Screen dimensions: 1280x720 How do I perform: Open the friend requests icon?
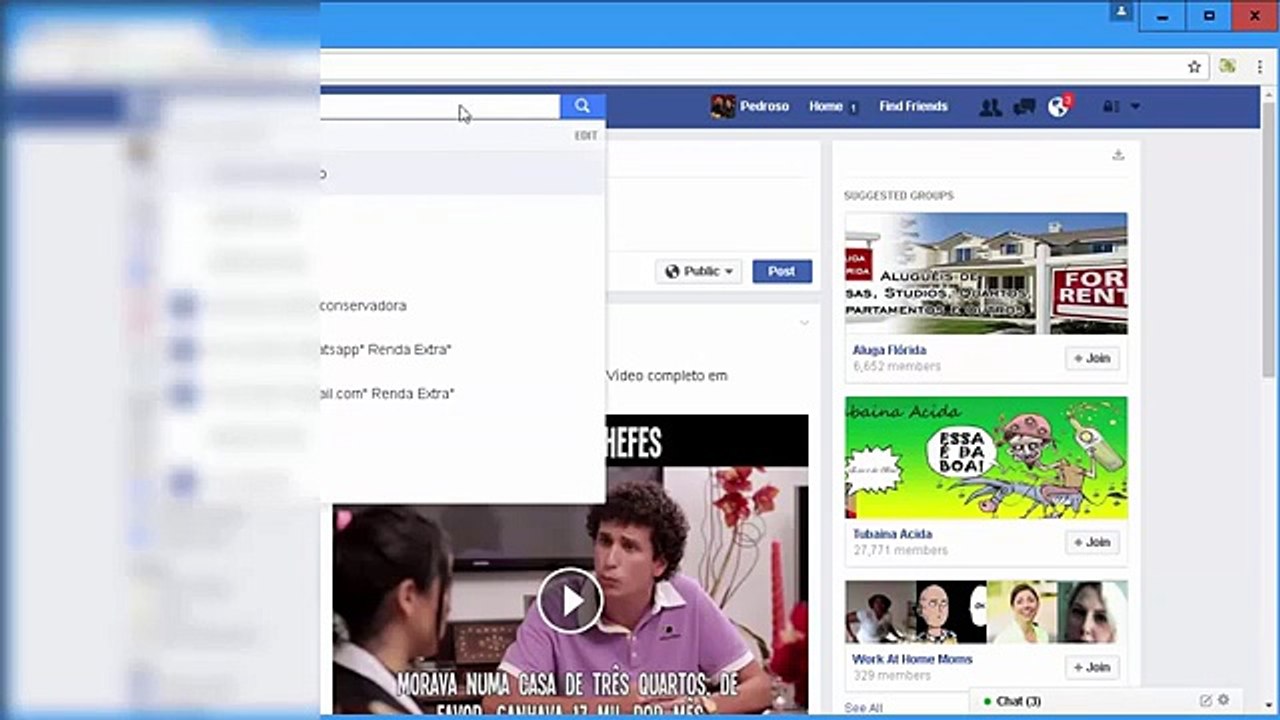pyautogui.click(x=990, y=107)
